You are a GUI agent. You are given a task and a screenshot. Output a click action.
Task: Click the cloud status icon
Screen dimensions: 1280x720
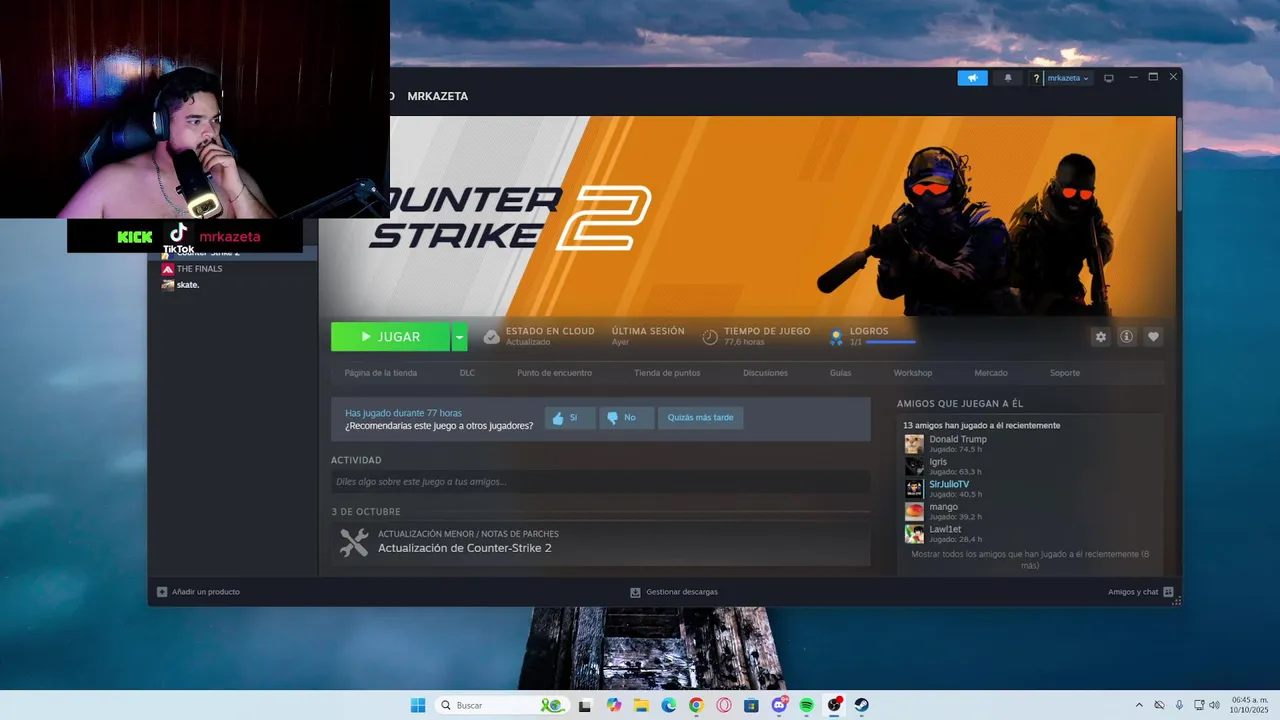pyautogui.click(x=491, y=337)
